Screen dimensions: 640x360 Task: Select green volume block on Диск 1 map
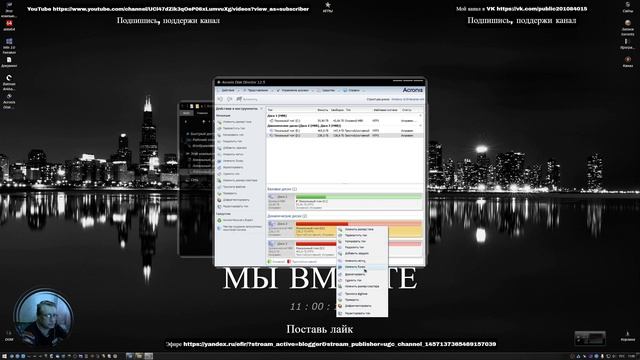tap(358, 202)
